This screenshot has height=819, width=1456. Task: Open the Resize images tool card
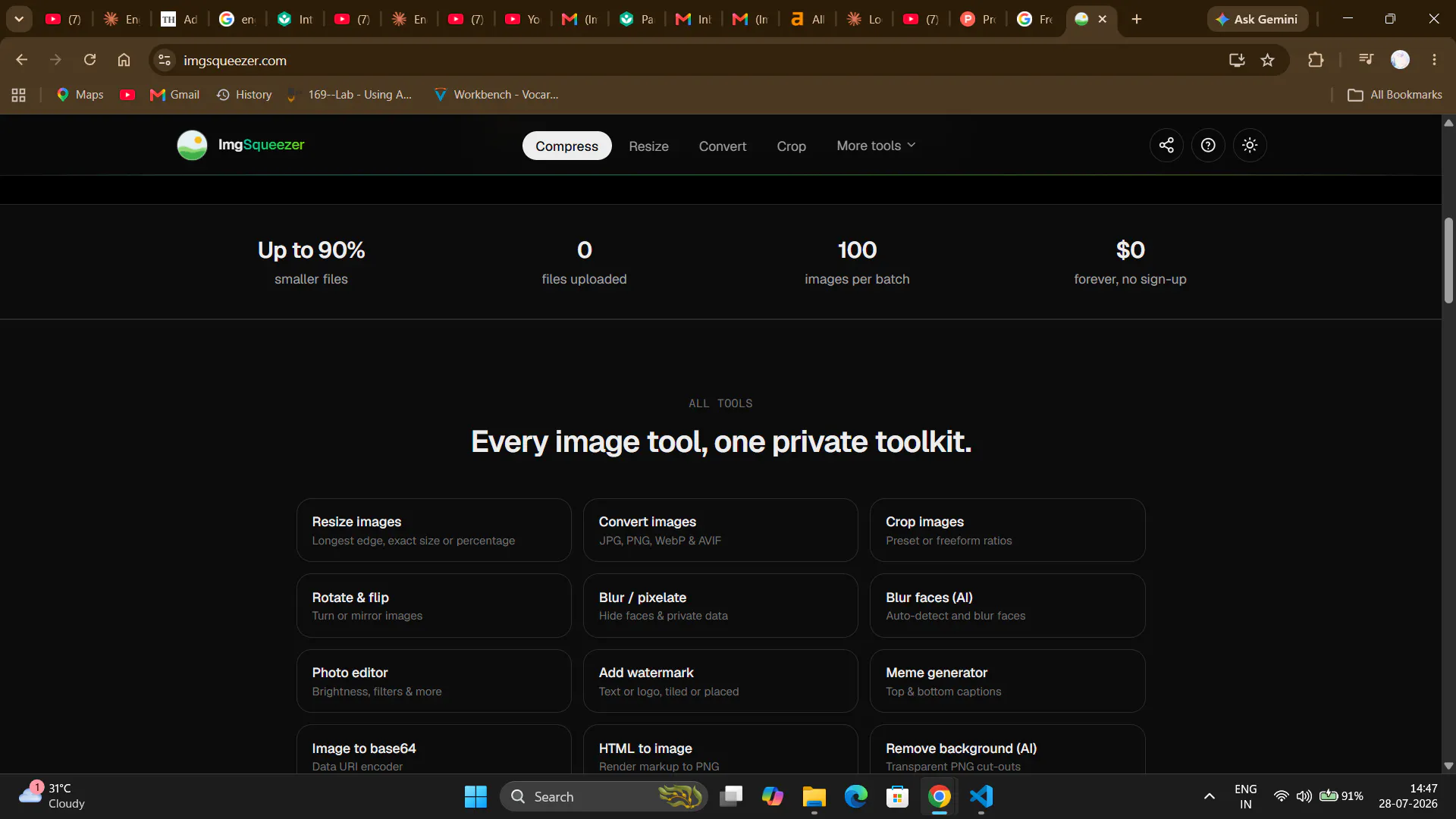pos(434,530)
